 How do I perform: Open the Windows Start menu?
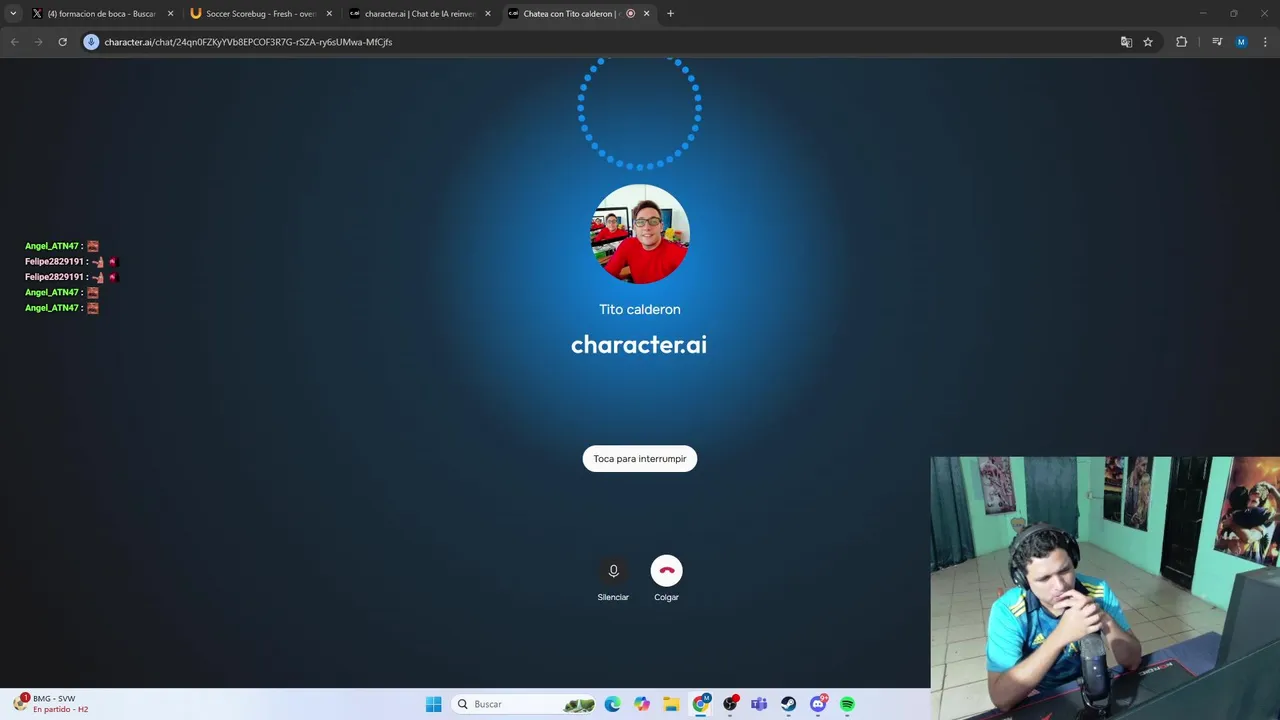coord(433,704)
